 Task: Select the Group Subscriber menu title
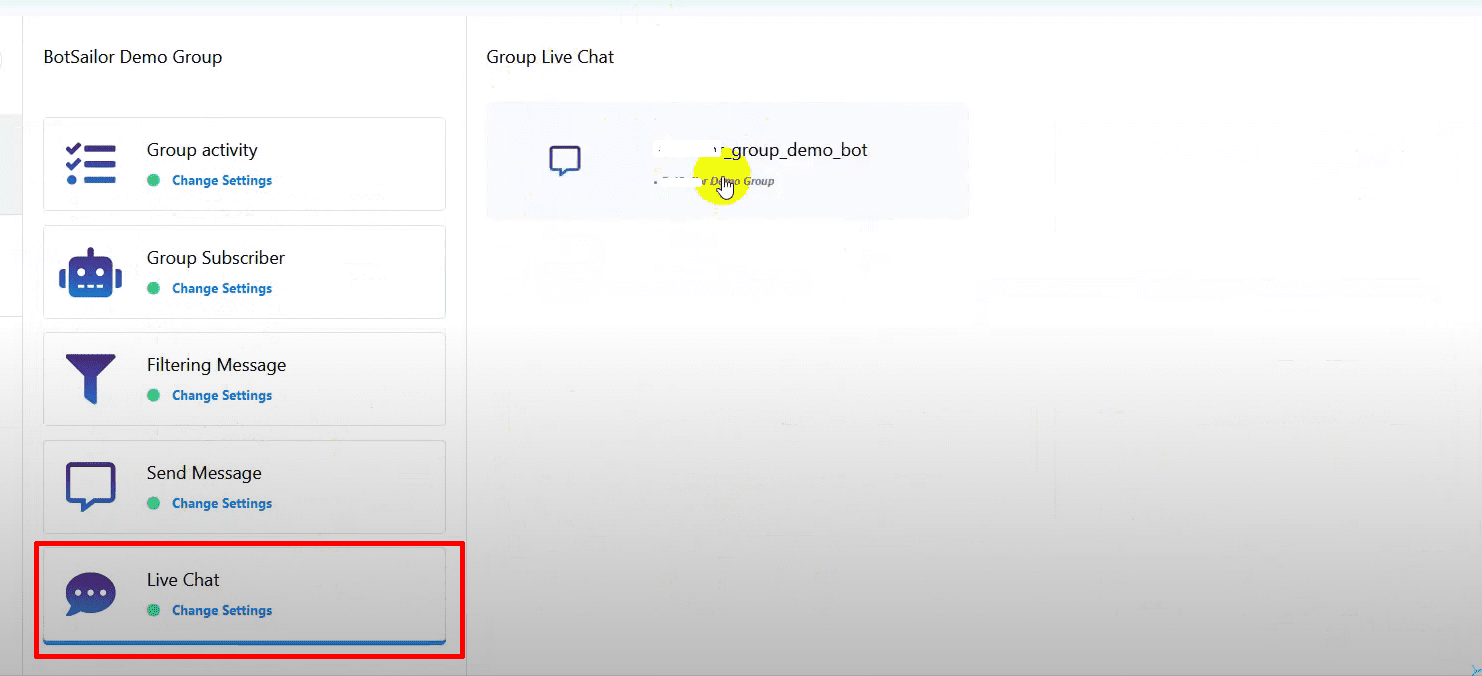point(216,258)
